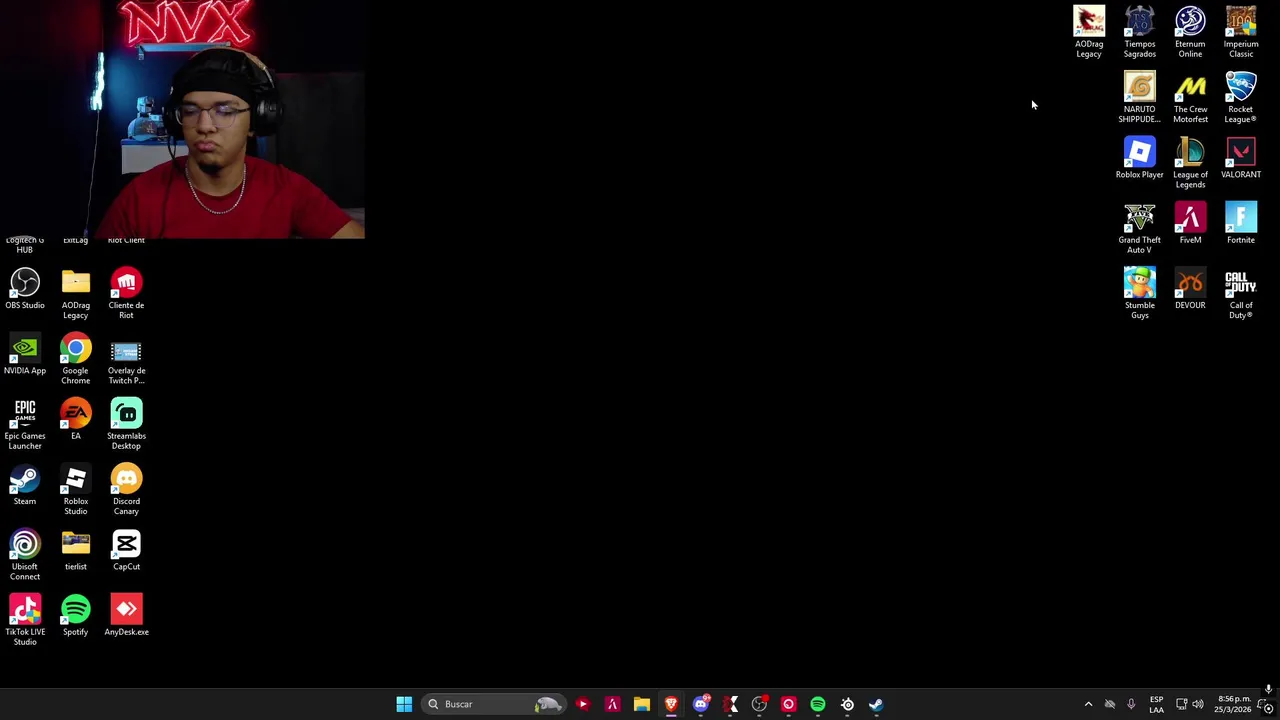Open NARUTO SHIPPUDEN game shortcut
This screenshot has width=1280, height=720.
tap(1139, 97)
